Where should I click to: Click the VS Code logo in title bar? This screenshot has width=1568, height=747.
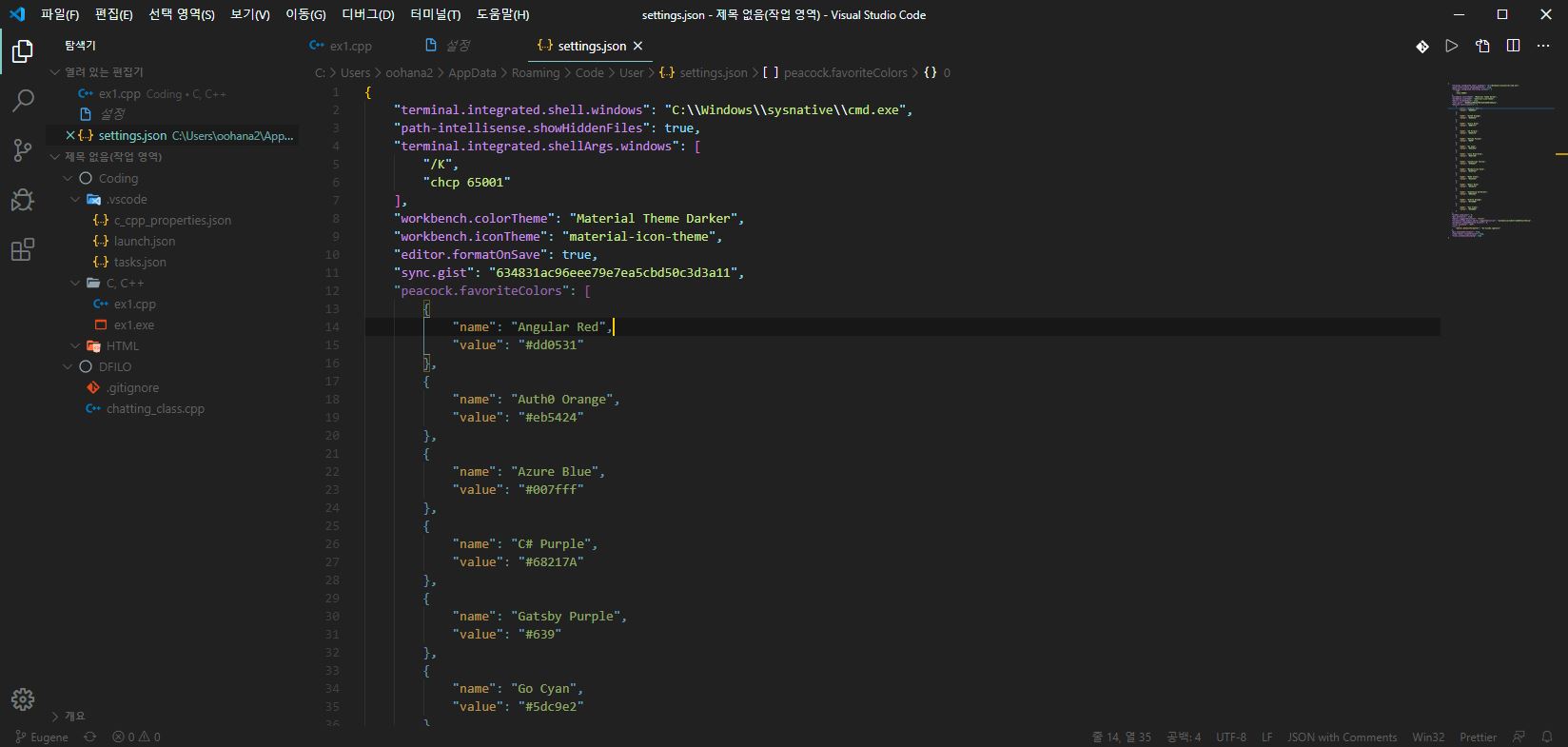pyautogui.click(x=17, y=14)
